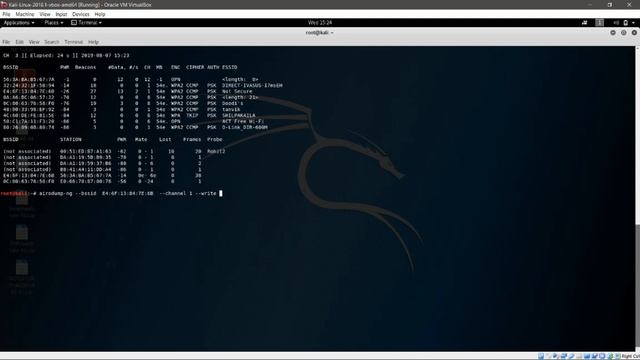Open terminal Search menu
Image resolution: width=640 pixels, height=360 pixels.
51,42
